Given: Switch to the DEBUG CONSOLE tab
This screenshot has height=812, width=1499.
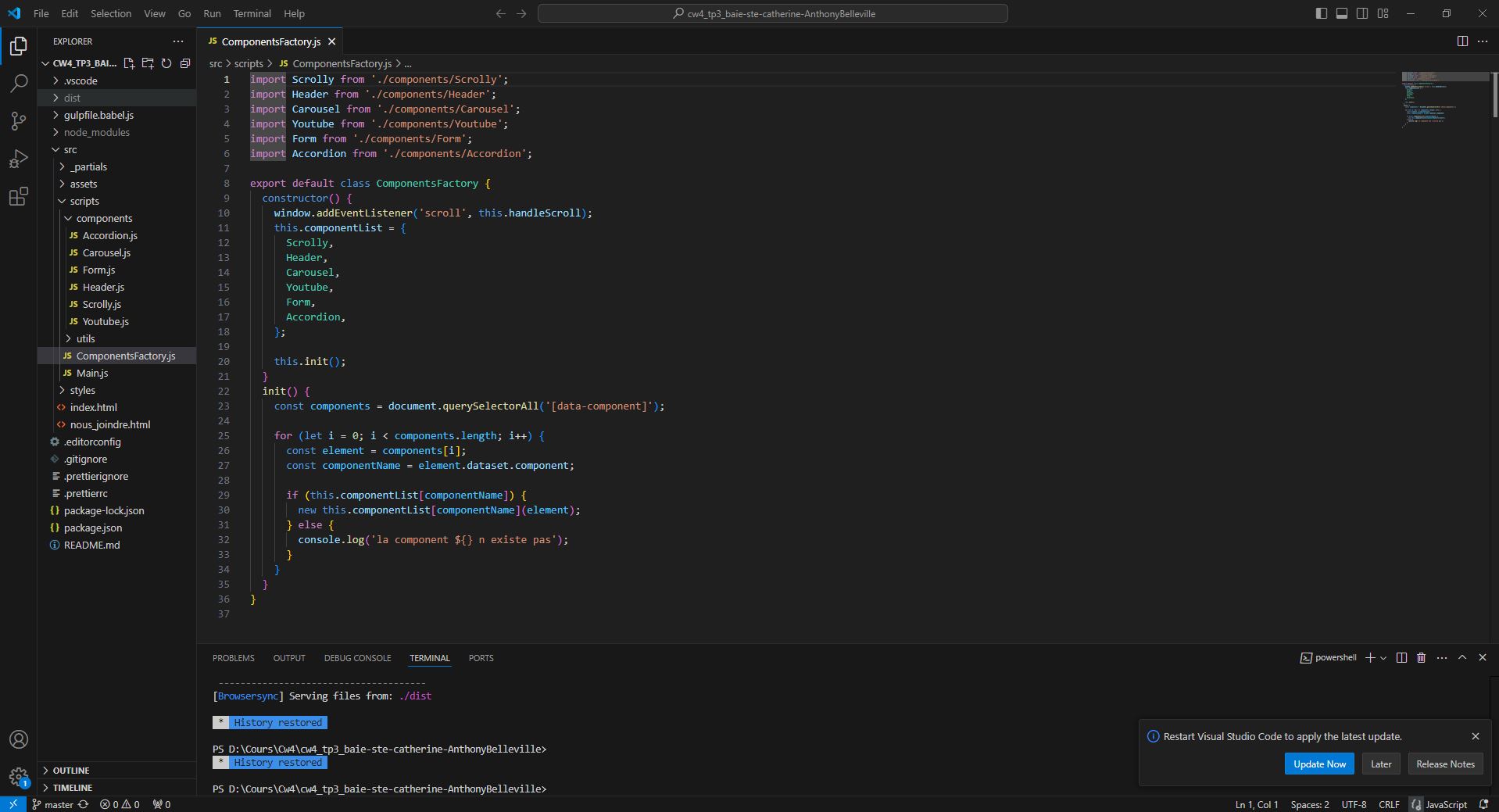Looking at the screenshot, I should point(357,658).
